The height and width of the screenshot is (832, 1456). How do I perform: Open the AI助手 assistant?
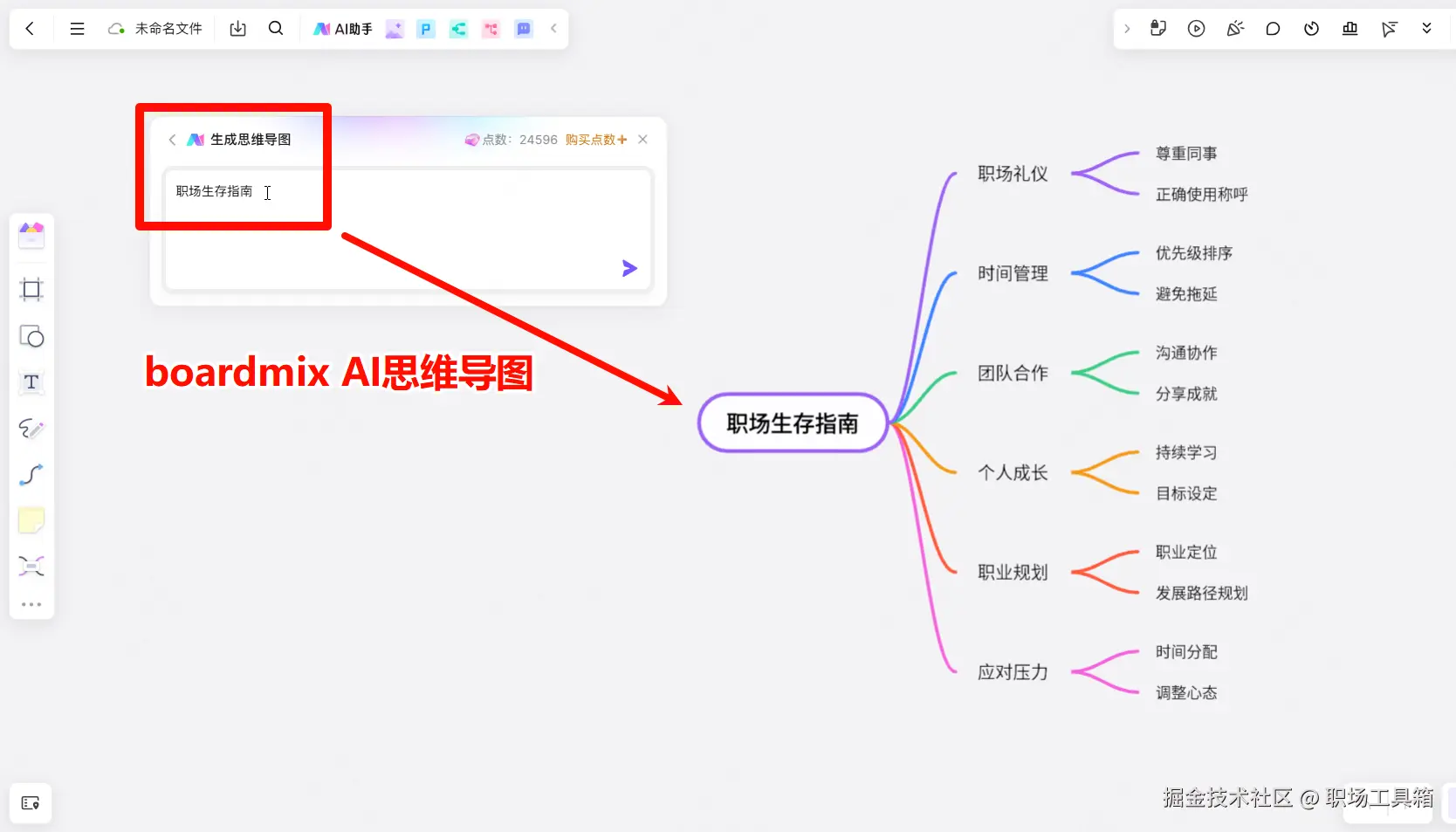click(343, 29)
